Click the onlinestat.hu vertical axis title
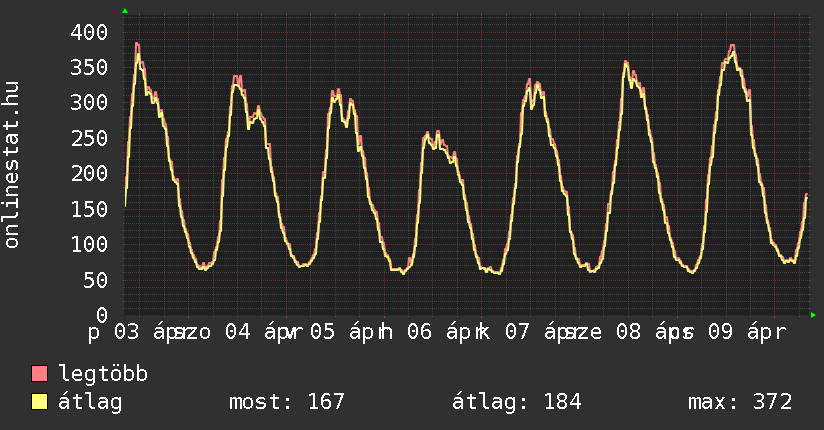Screen dimensions: 824x430 click(12, 165)
